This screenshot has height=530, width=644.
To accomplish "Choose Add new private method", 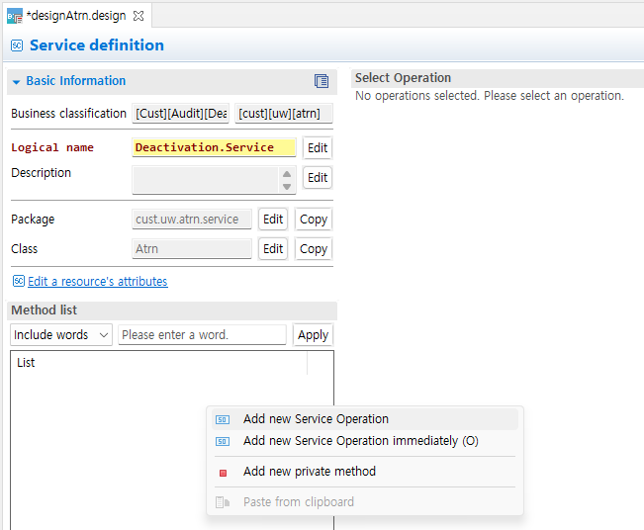I will pyautogui.click(x=309, y=472).
